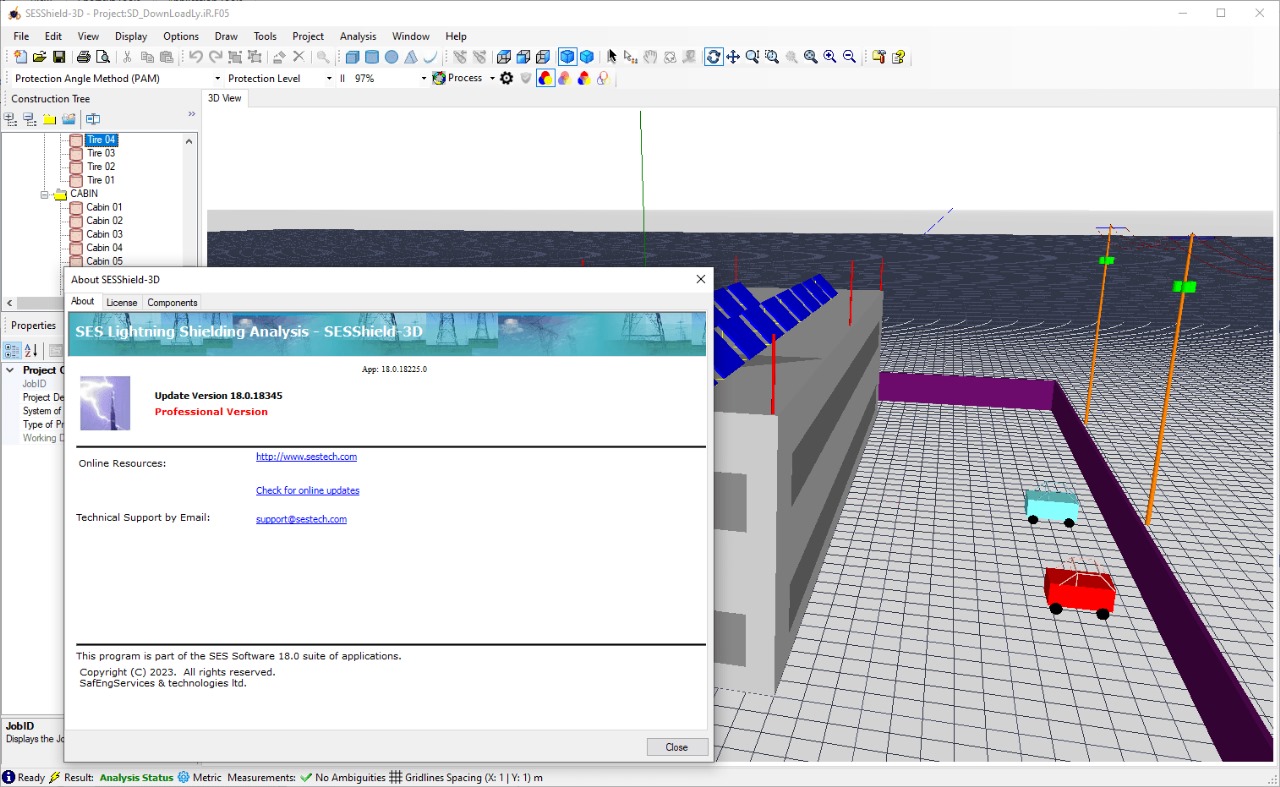Screen dimensions: 1280x787
Task: Open the Analysis menu
Action: [x=358, y=36]
